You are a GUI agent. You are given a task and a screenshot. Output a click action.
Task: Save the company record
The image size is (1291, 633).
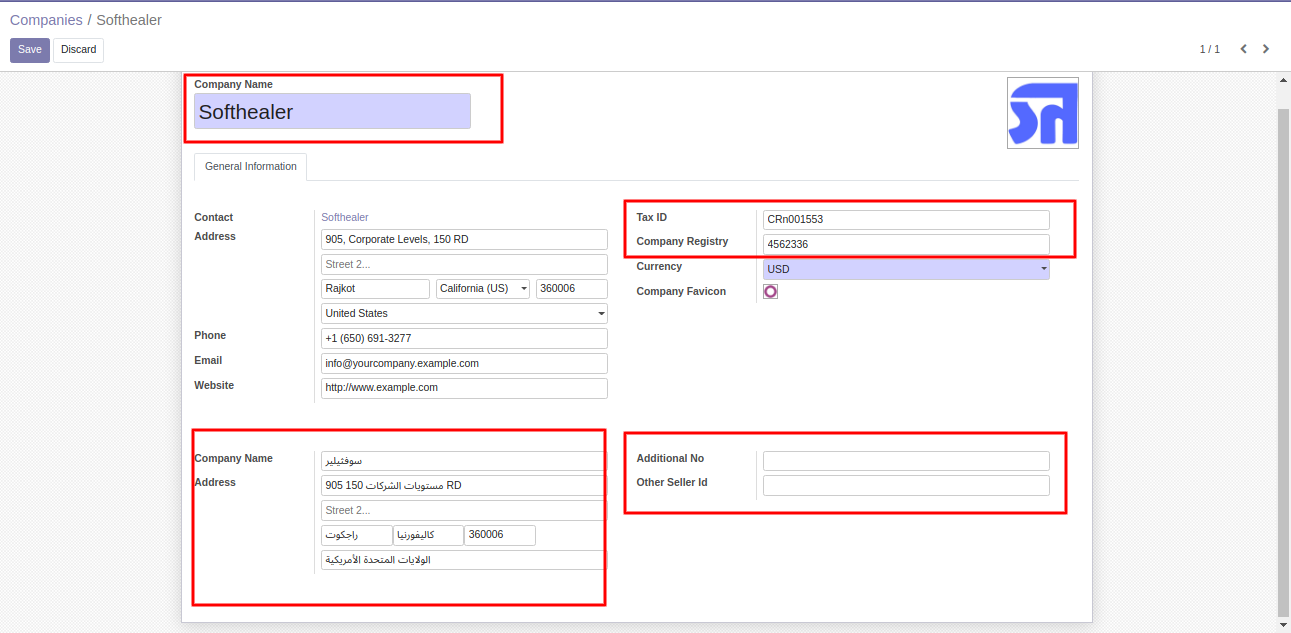(x=30, y=50)
